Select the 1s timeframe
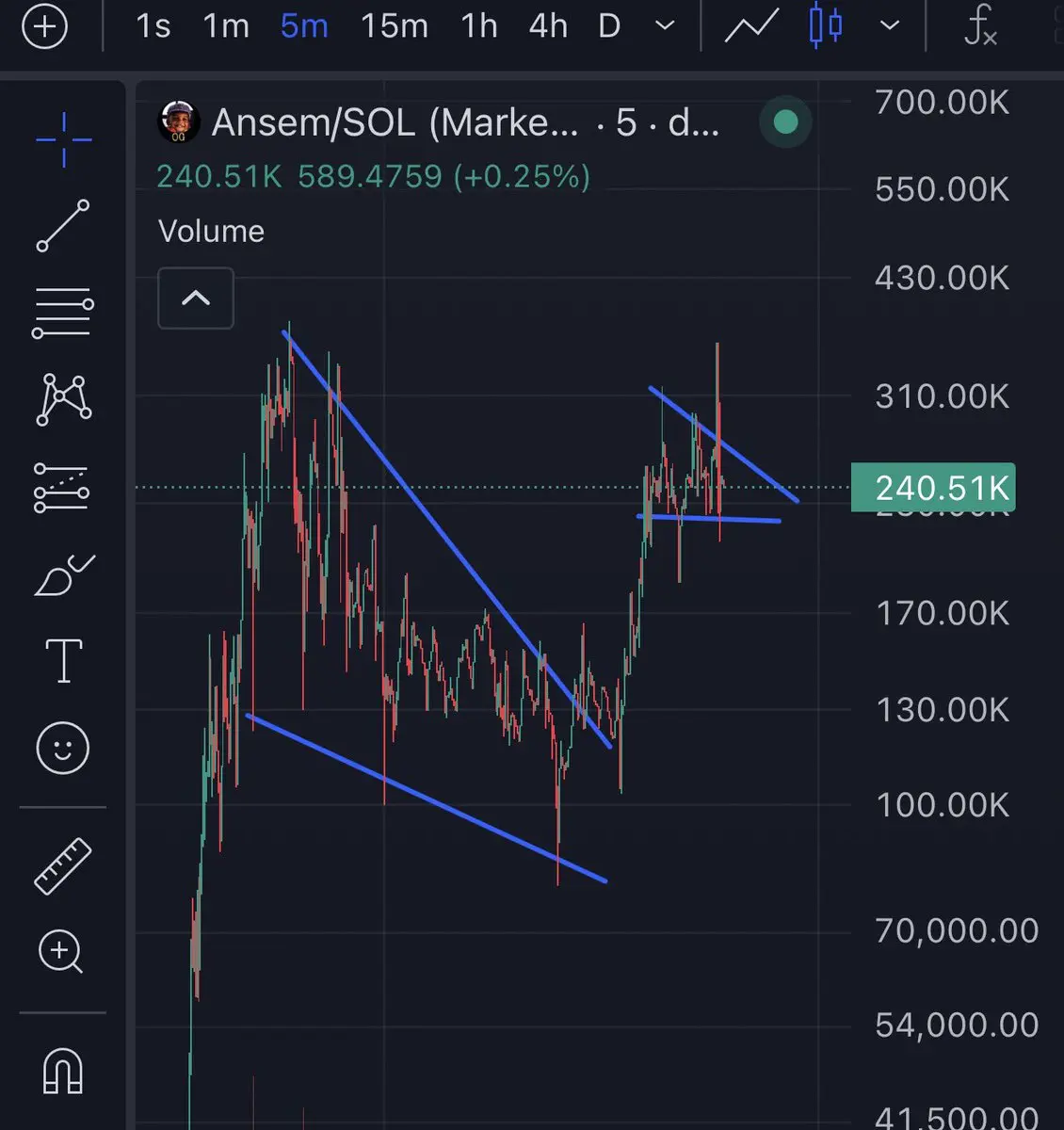Viewport: 1064px width, 1130px height. pos(153,26)
